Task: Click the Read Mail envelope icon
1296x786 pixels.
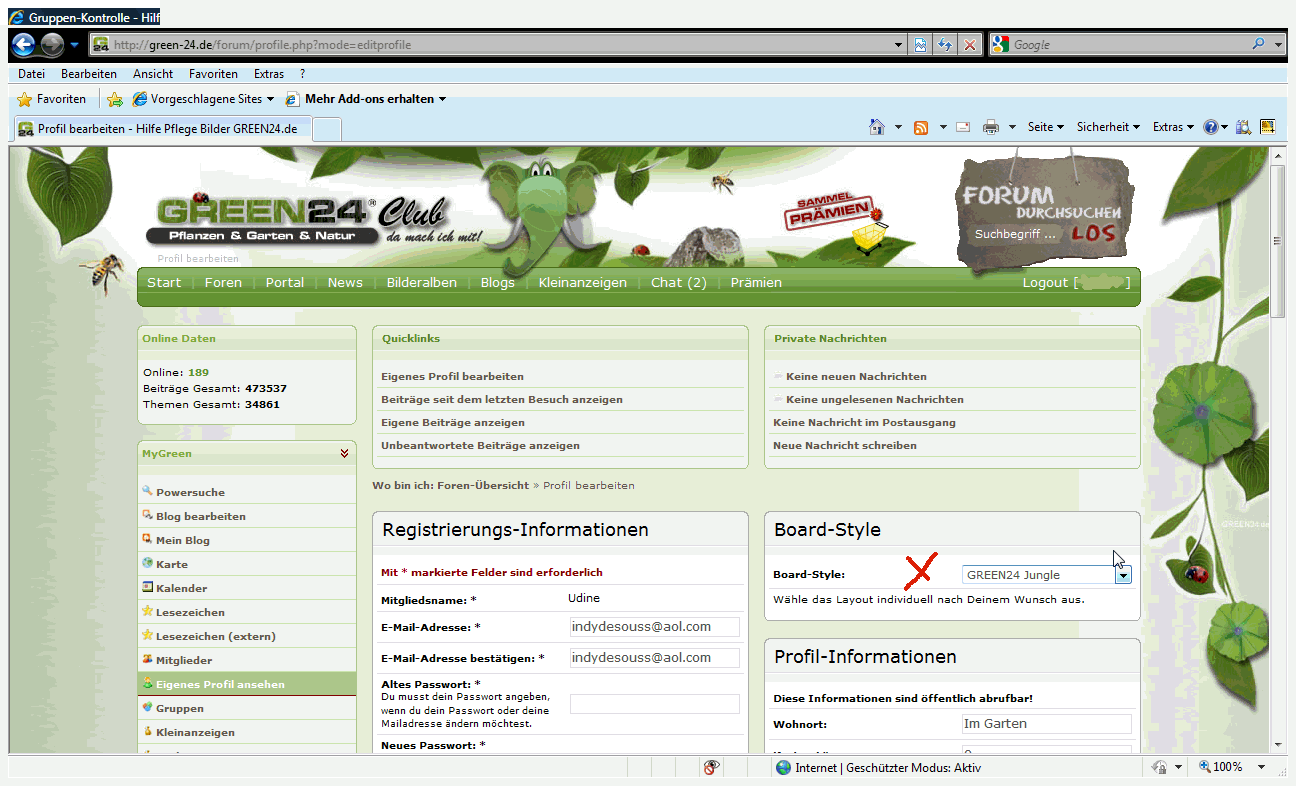Action: click(x=962, y=127)
